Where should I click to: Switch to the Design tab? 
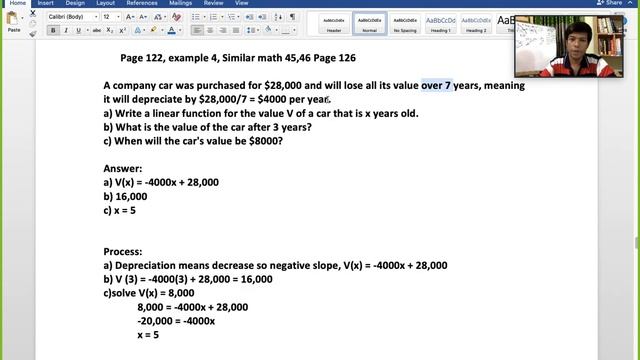[x=75, y=3]
